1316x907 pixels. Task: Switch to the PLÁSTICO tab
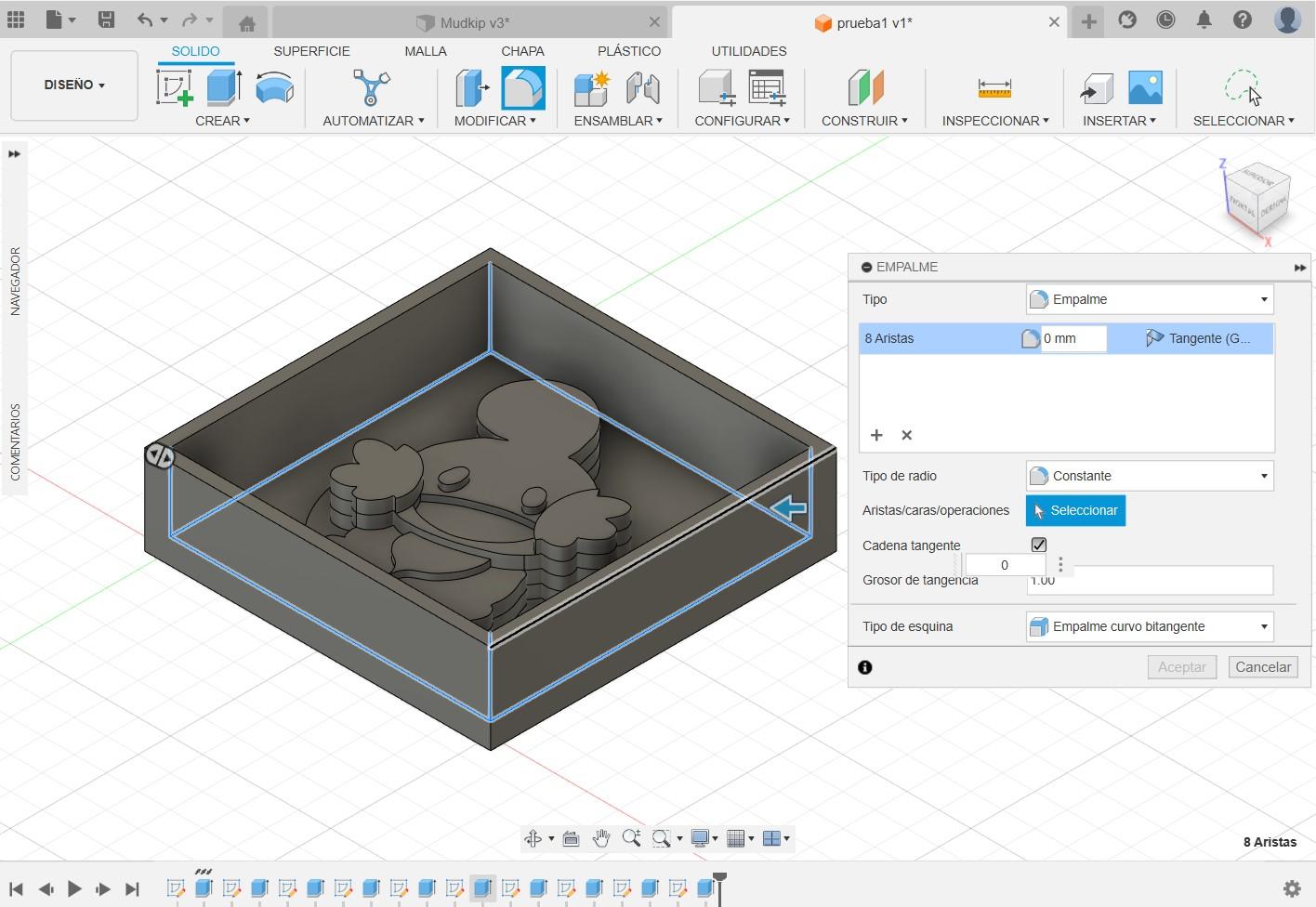pos(629,51)
